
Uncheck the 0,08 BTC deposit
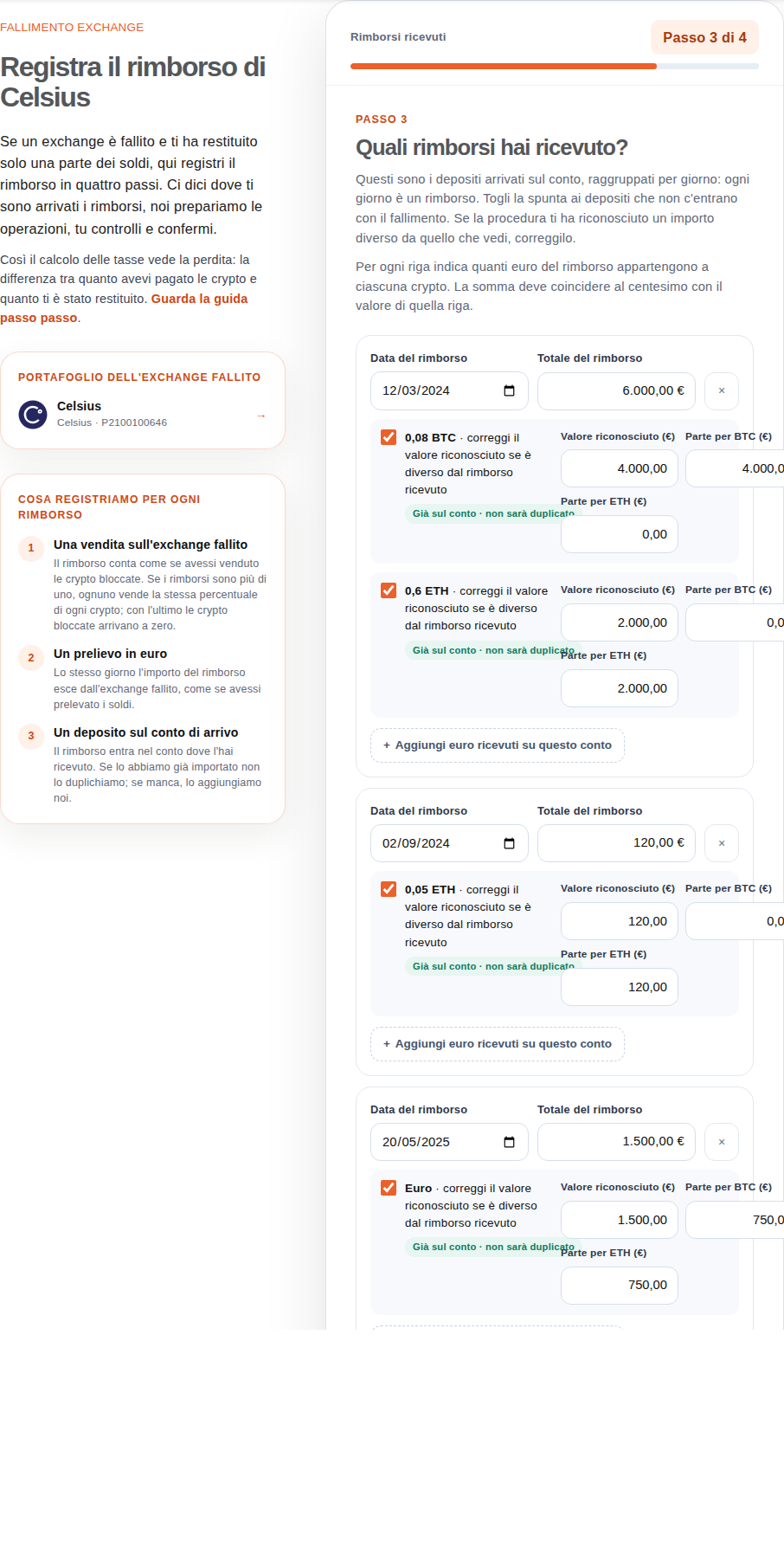[x=389, y=437]
